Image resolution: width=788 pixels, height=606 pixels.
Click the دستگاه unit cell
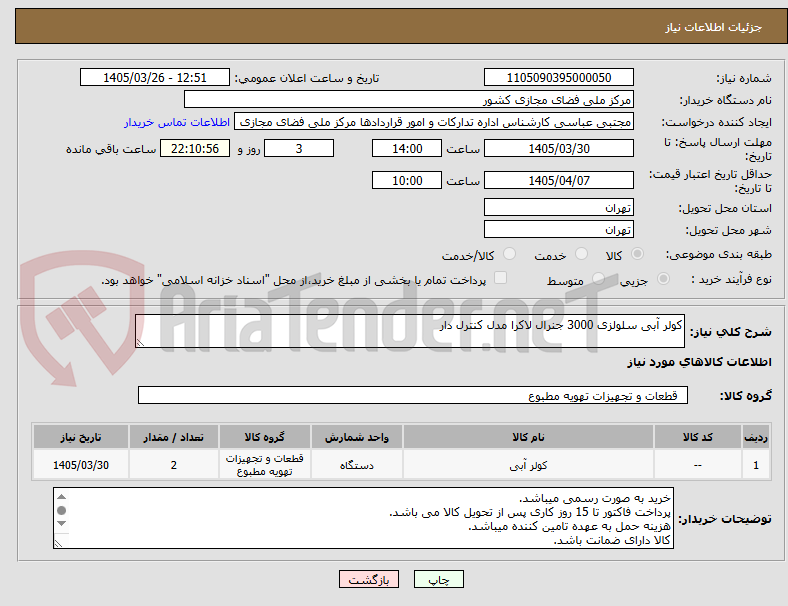[x=357, y=465]
